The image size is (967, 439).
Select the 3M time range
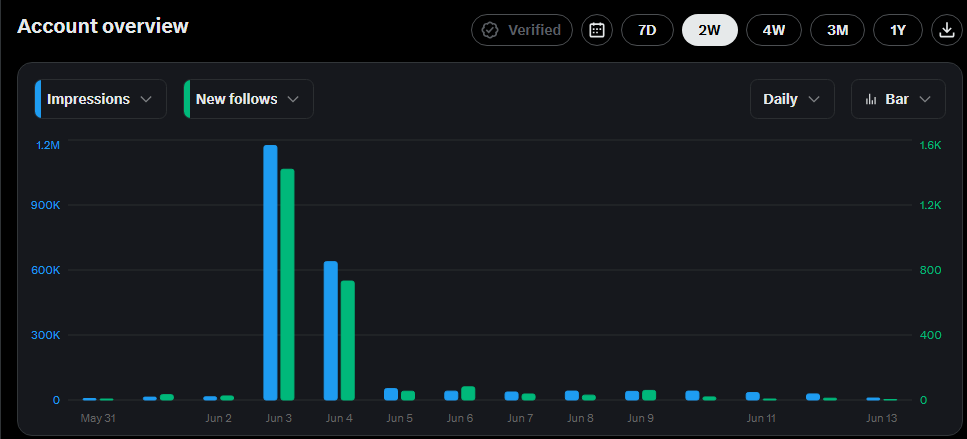tap(837, 30)
